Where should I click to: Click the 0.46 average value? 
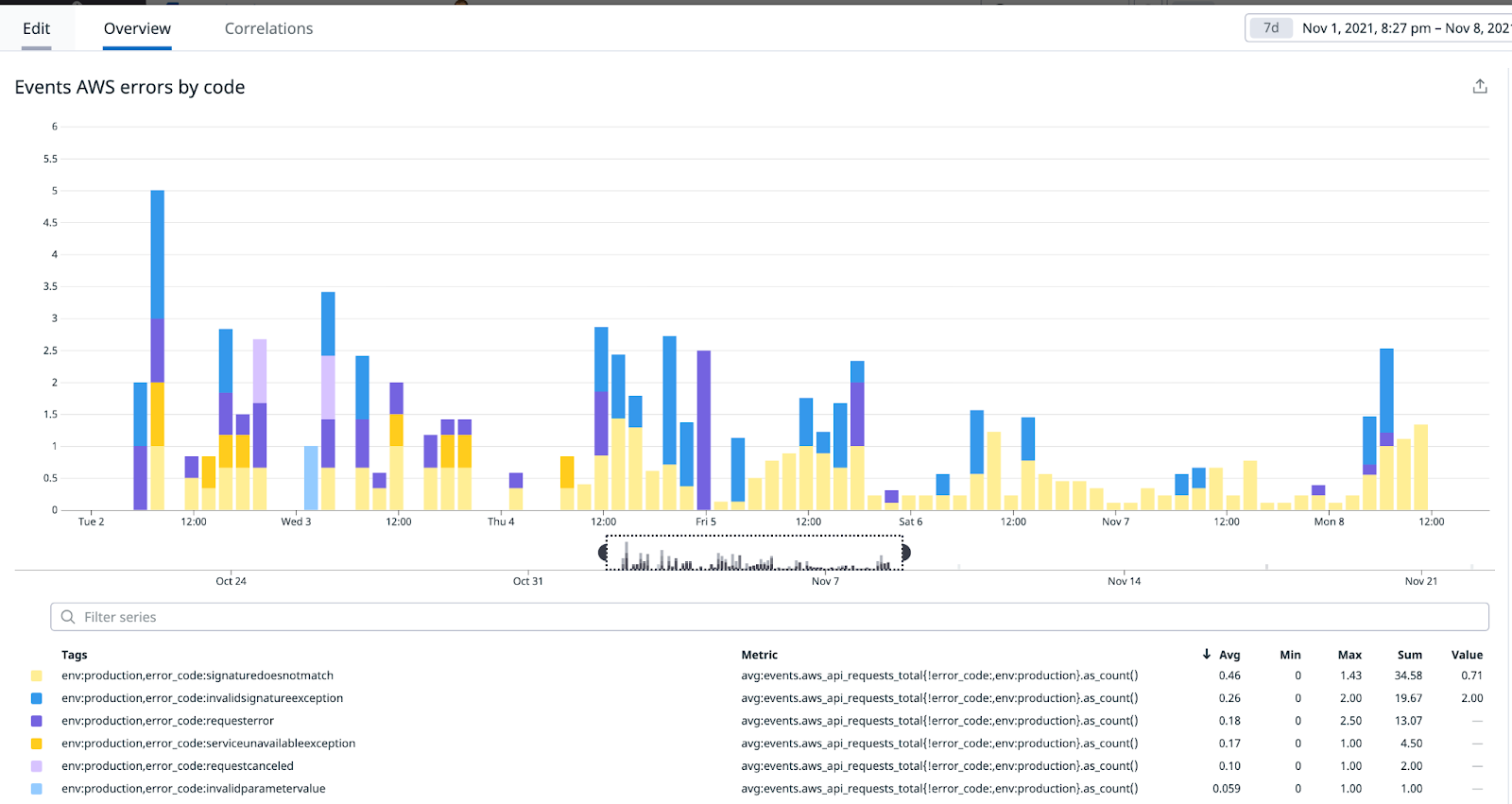click(x=1229, y=676)
